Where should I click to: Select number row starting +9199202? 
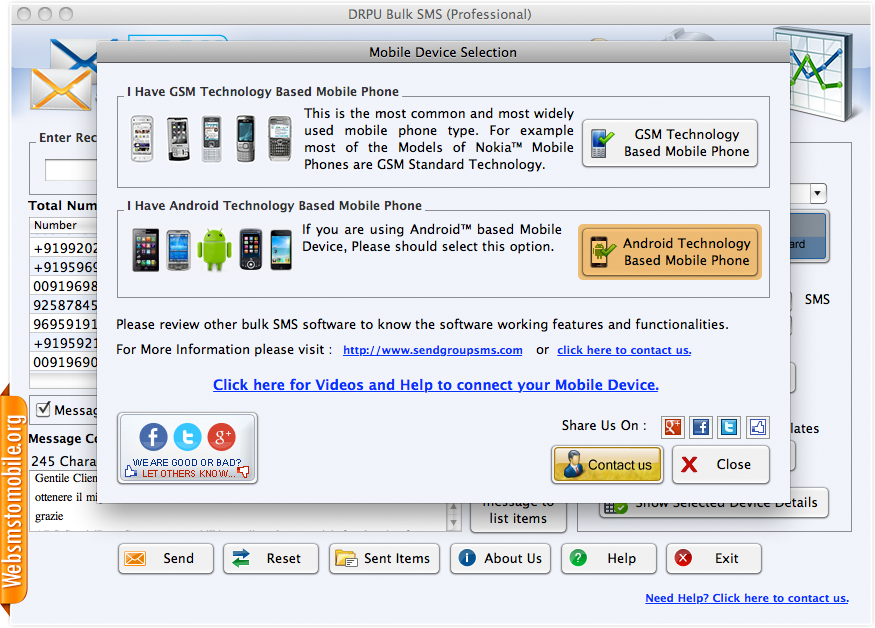click(x=64, y=248)
